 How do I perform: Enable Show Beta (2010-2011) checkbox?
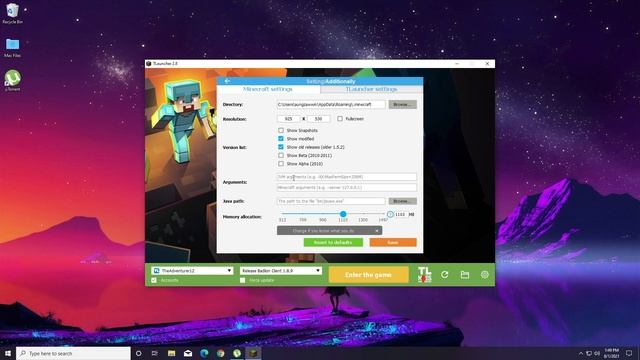pyautogui.click(x=281, y=156)
